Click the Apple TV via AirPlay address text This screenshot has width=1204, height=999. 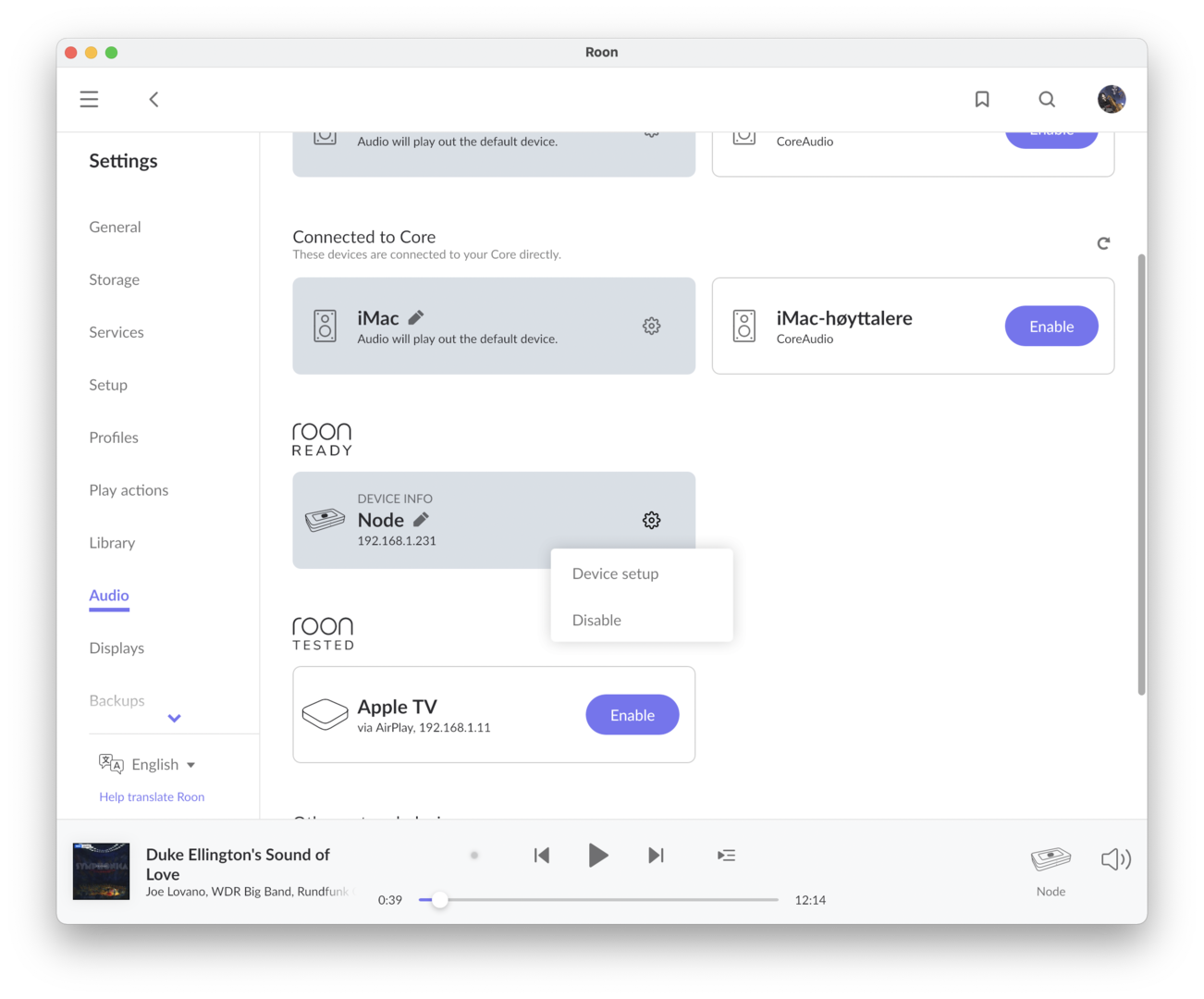pos(424,728)
